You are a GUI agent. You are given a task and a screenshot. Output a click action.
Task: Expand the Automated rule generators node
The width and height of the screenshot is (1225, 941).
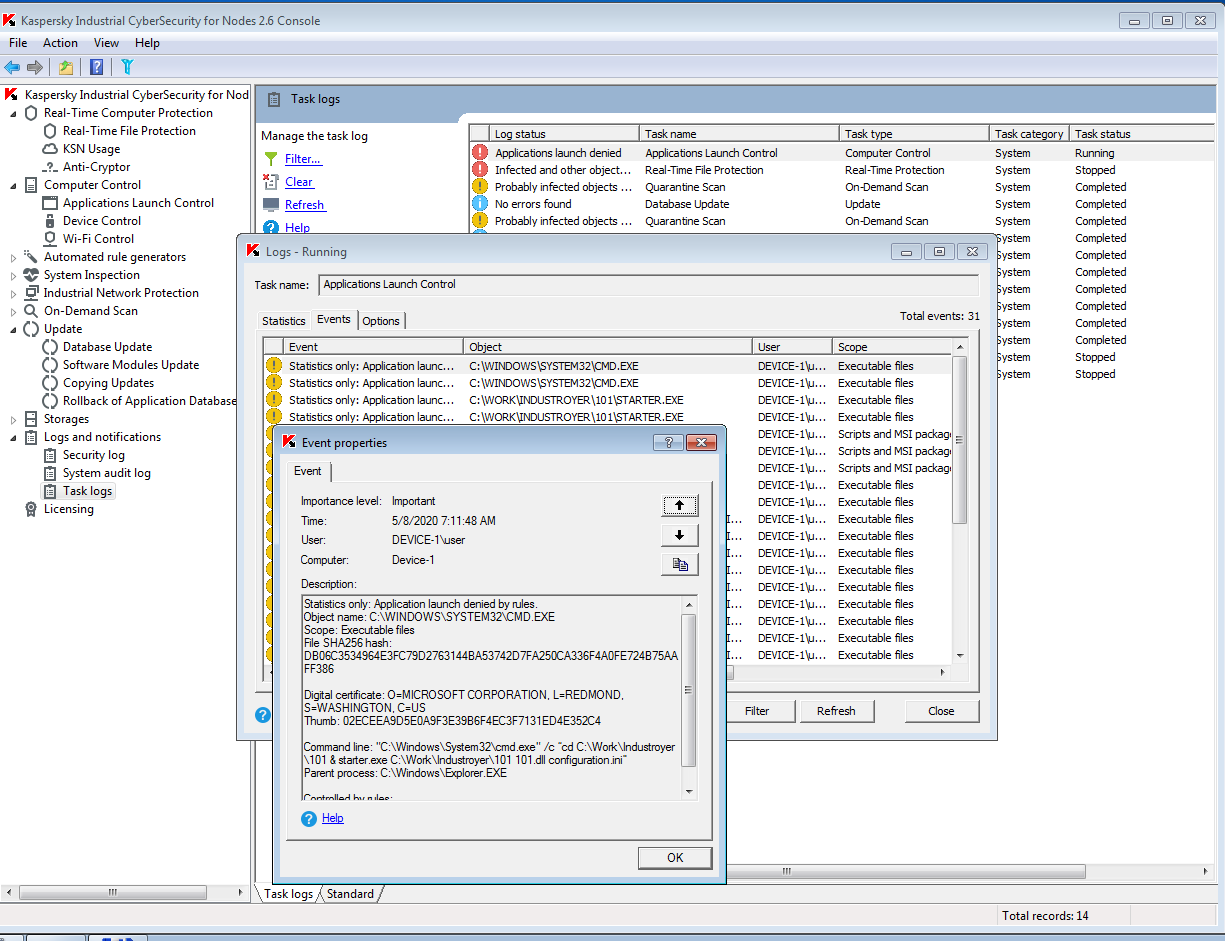[14, 257]
